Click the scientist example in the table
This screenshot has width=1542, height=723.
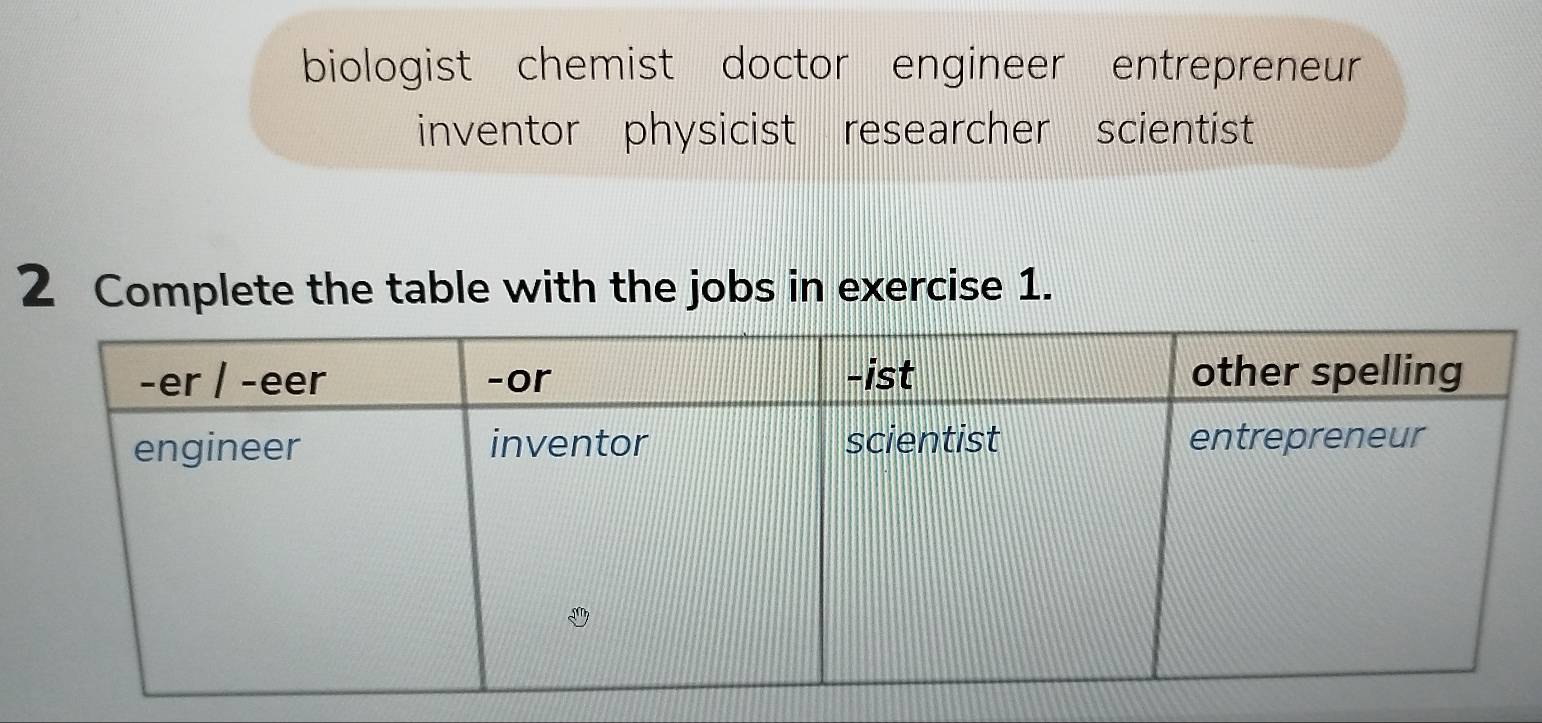922,438
